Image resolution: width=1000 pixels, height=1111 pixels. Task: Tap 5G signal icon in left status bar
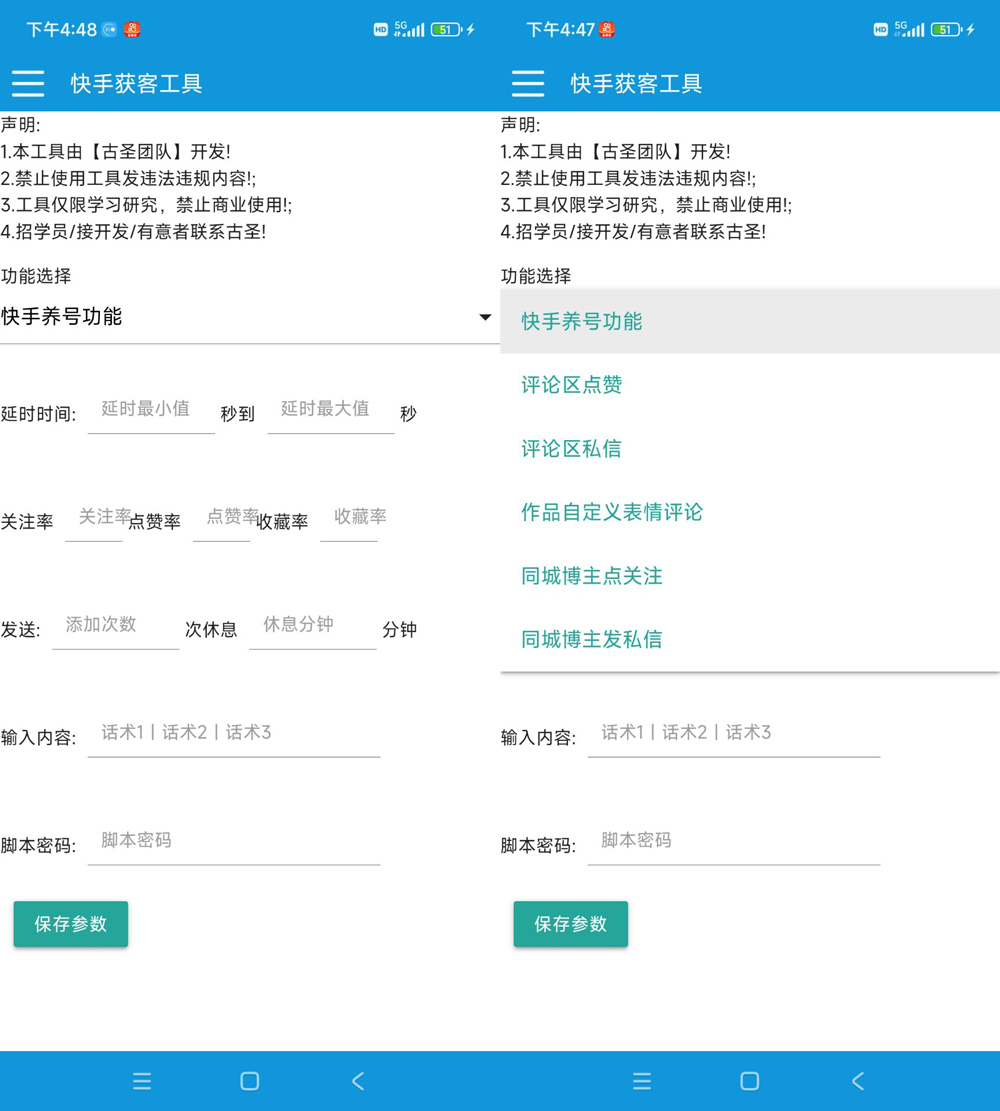tap(410, 29)
